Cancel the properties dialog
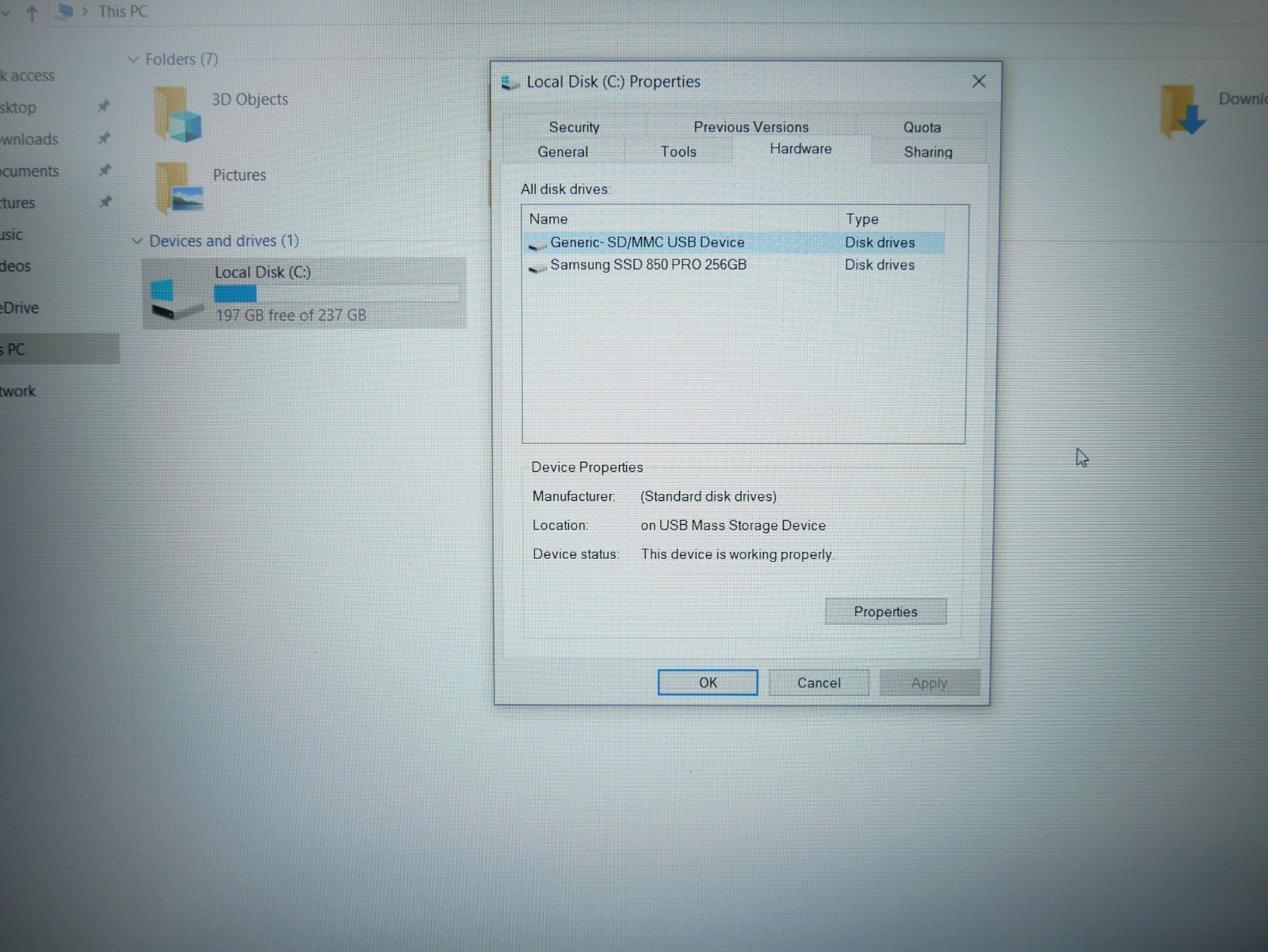 coord(819,682)
